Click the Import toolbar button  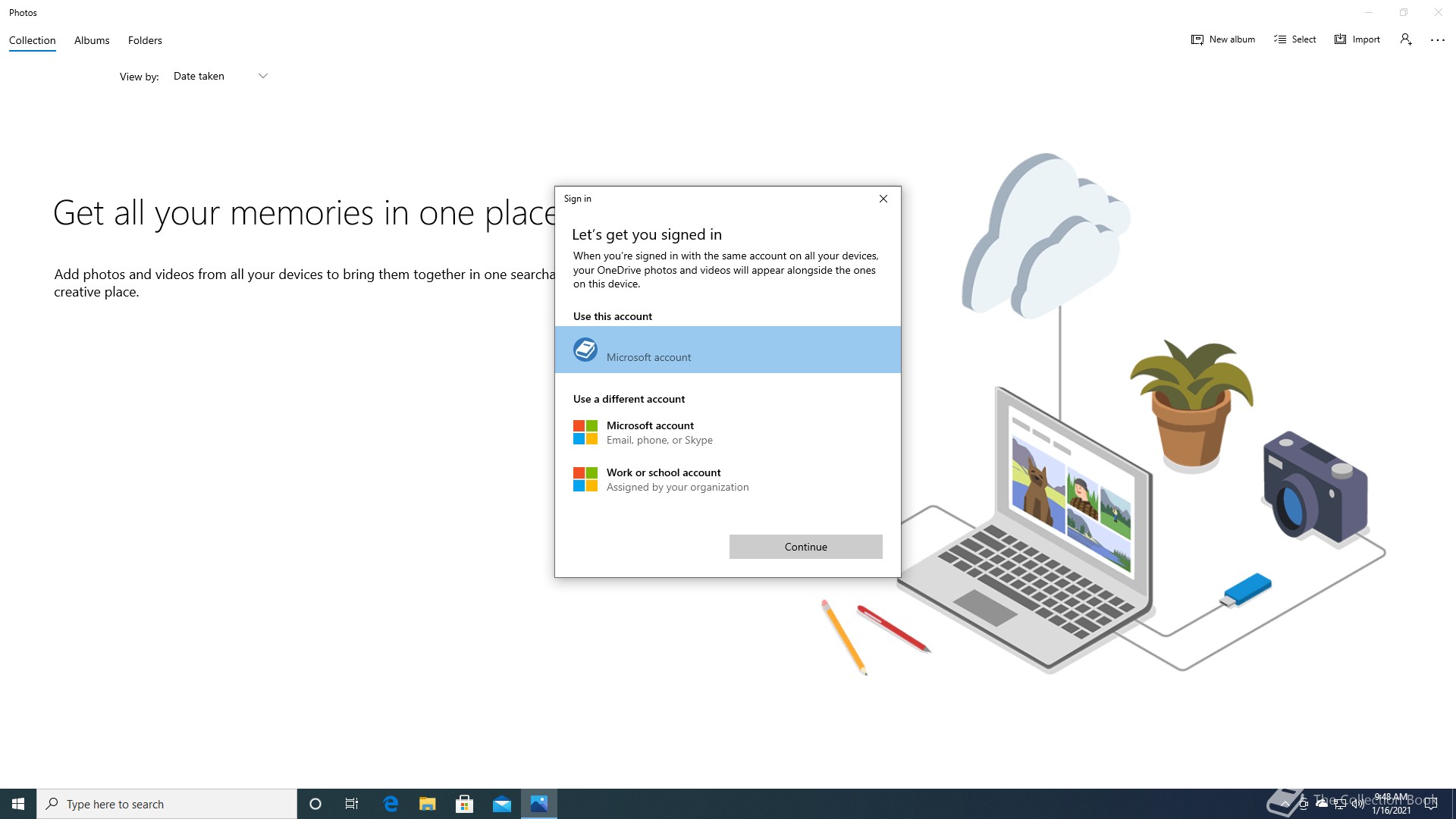(x=1357, y=39)
